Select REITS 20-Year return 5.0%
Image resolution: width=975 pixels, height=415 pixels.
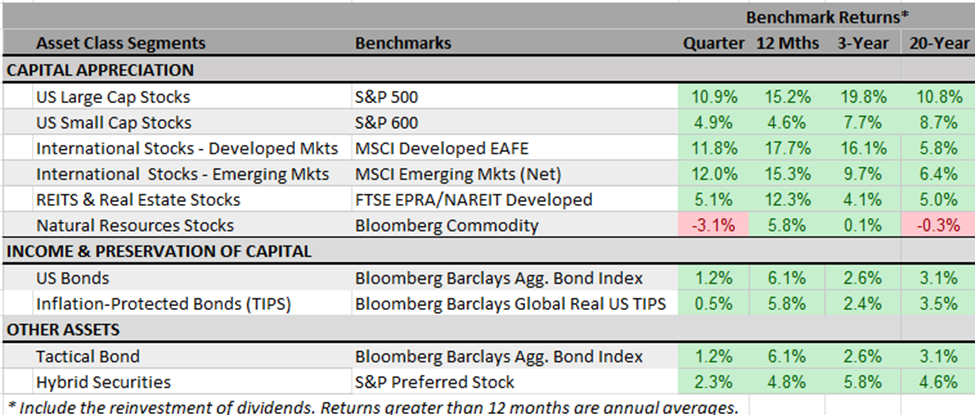pos(939,200)
